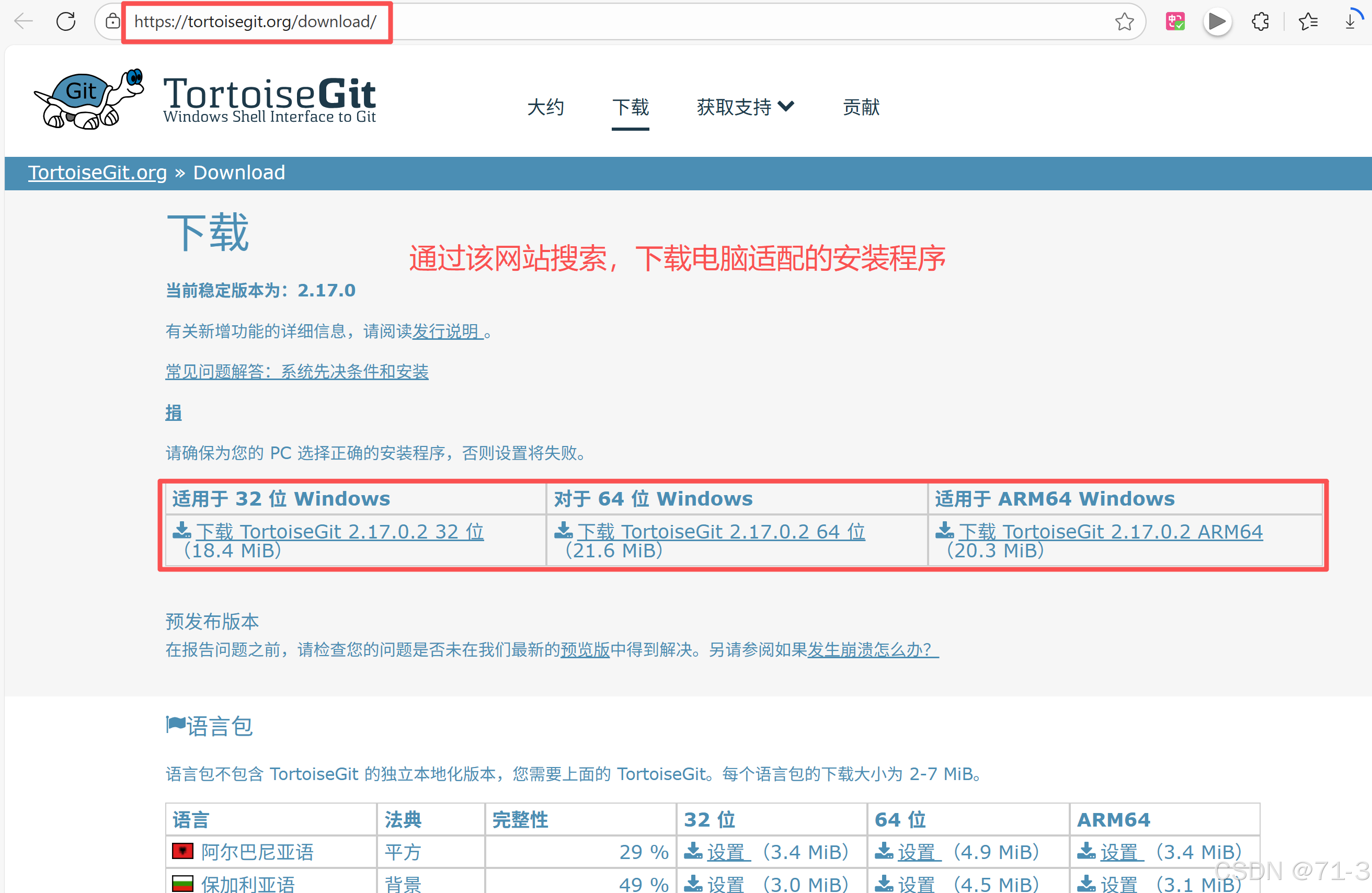Image resolution: width=1372 pixels, height=893 pixels.
Task: Click the URL address bar field
Action: coord(577,22)
